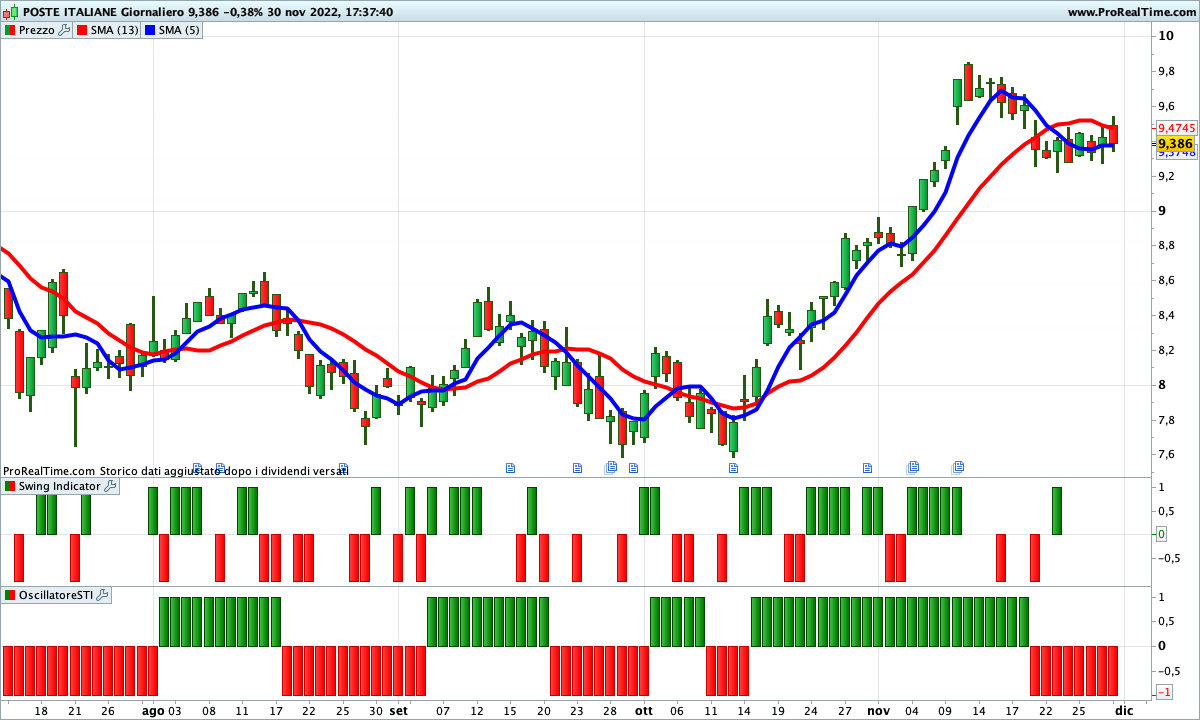
Task: Open the single document marker just before nov
Action: pos(867,467)
